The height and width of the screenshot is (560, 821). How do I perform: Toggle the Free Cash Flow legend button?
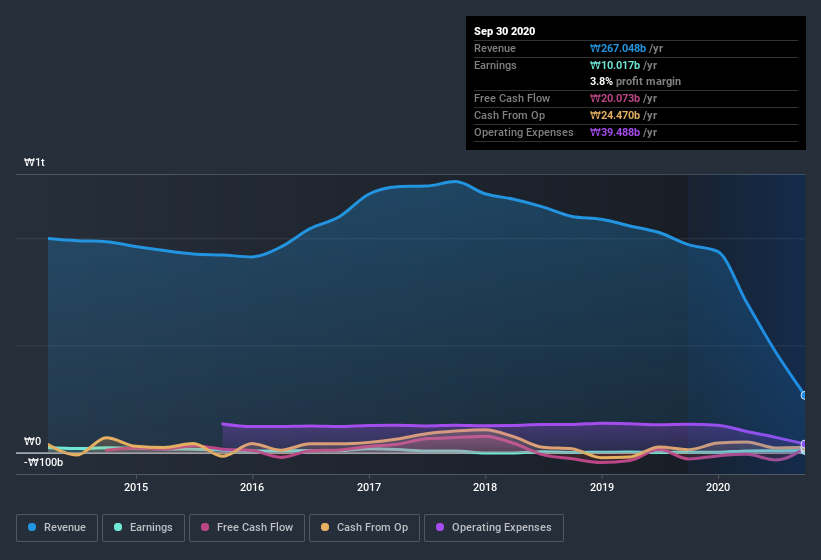246,527
